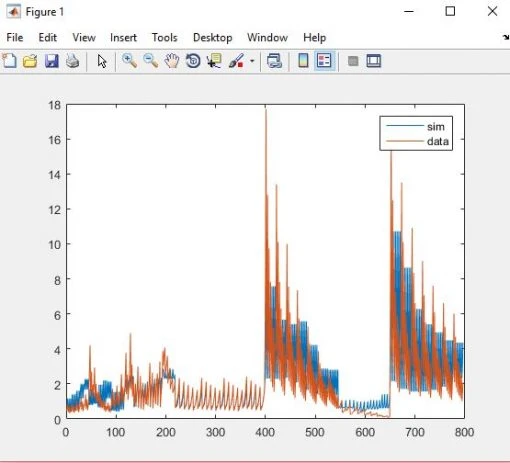Enable the Rotate 3D tool
The height and width of the screenshot is (463, 510).
click(193, 61)
